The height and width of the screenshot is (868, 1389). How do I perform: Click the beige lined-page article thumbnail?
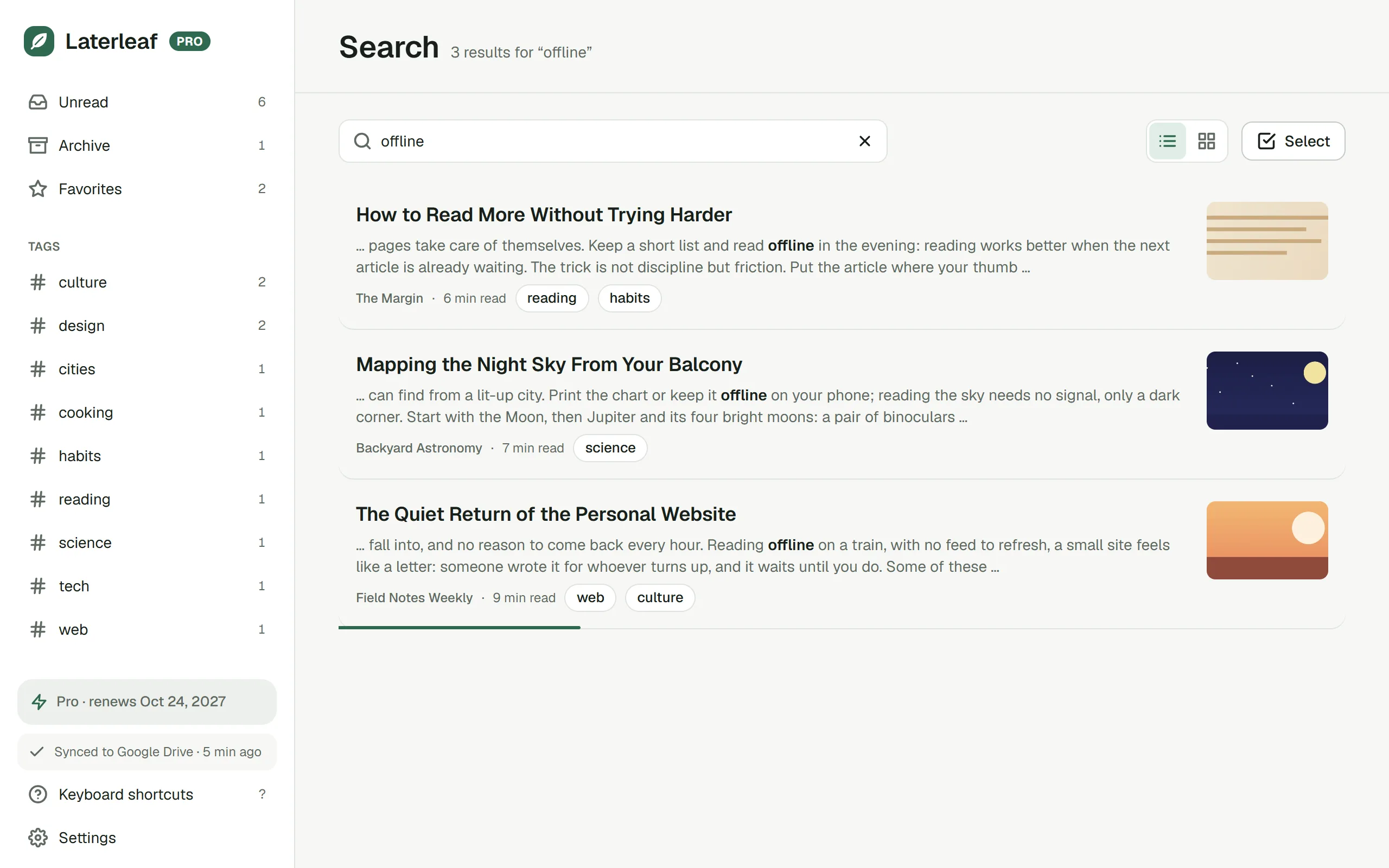pyautogui.click(x=1267, y=241)
